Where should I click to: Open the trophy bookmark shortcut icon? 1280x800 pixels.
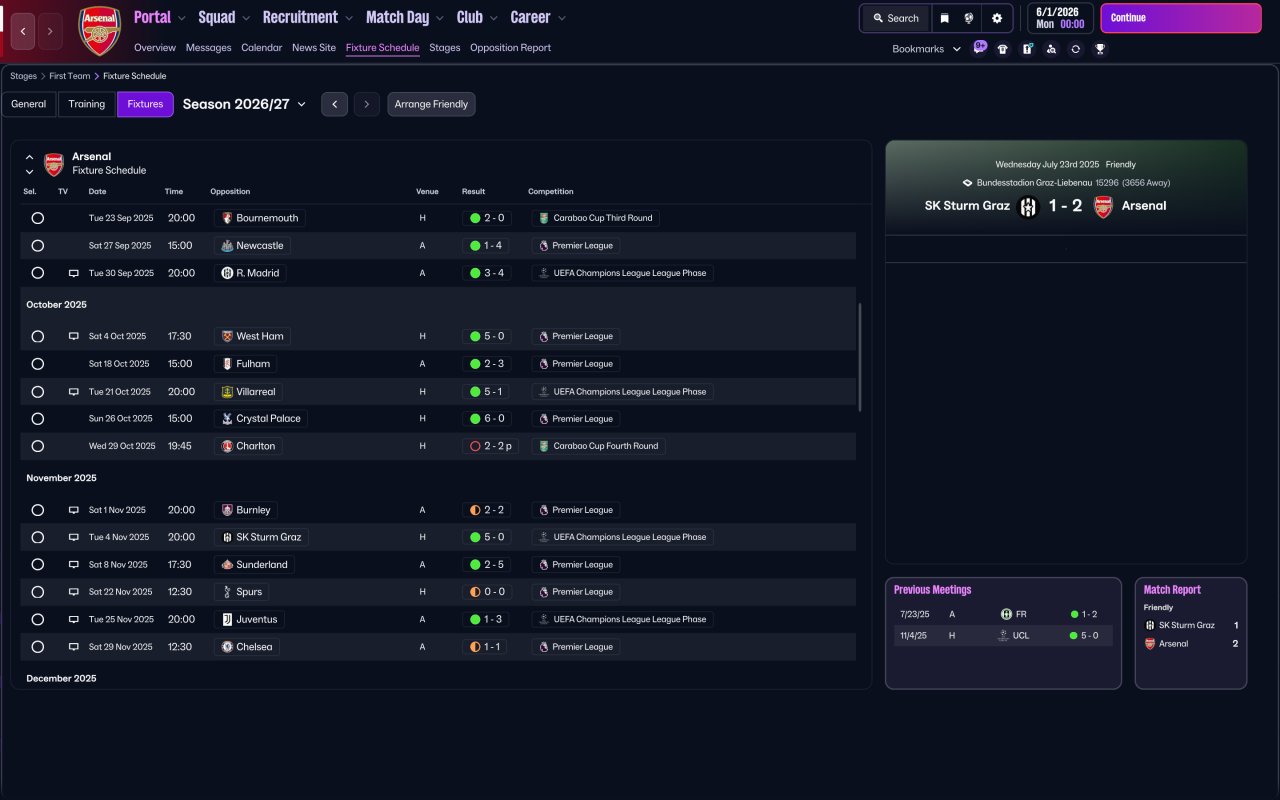(x=1100, y=49)
